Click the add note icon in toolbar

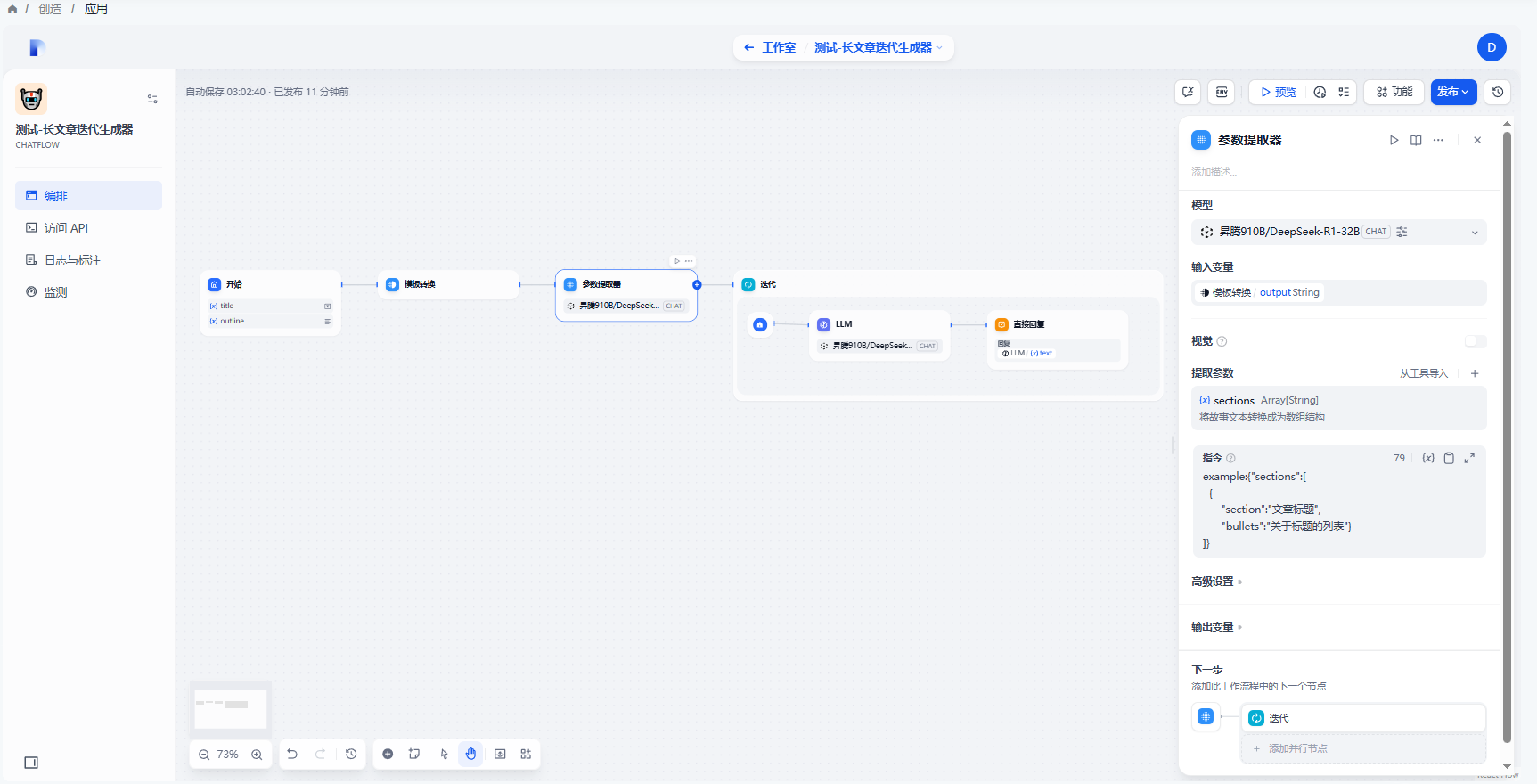(414, 754)
